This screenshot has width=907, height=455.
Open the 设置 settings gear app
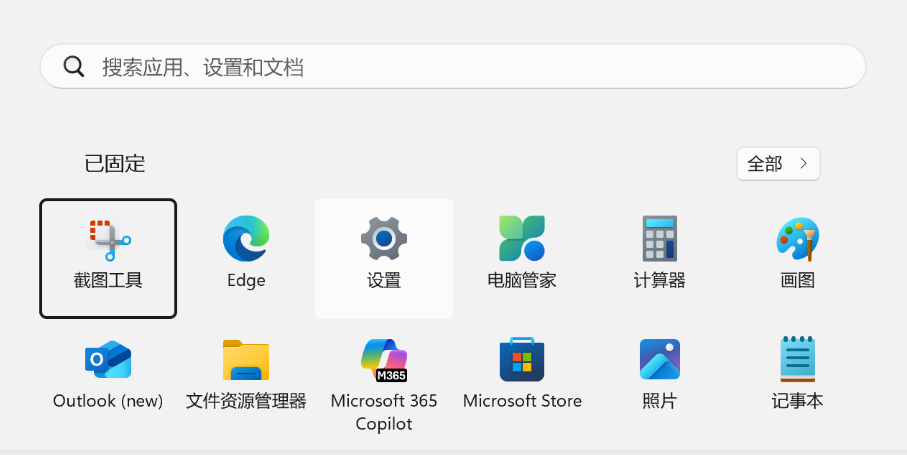point(384,258)
